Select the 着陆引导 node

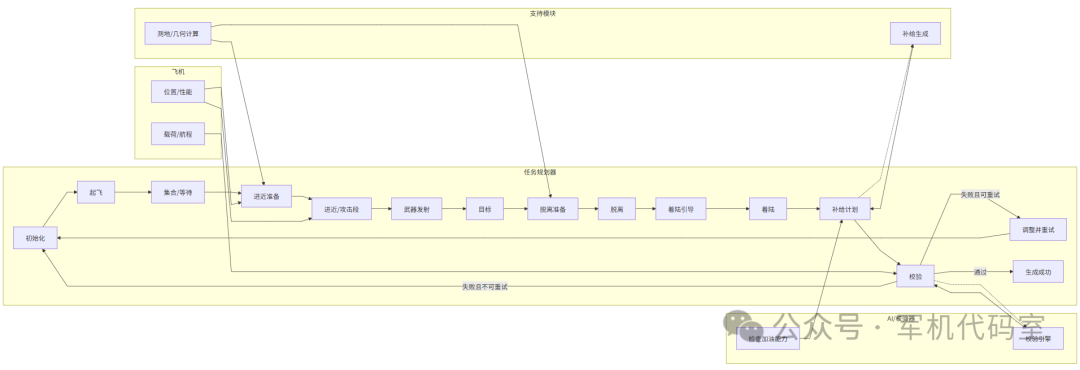coord(681,209)
